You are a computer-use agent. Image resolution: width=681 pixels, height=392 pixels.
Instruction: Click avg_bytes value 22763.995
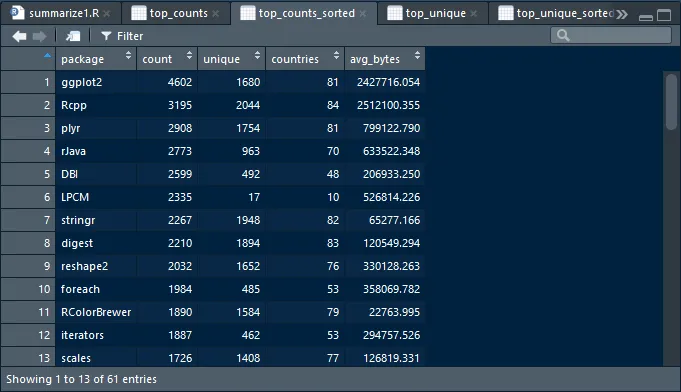[x=394, y=312]
